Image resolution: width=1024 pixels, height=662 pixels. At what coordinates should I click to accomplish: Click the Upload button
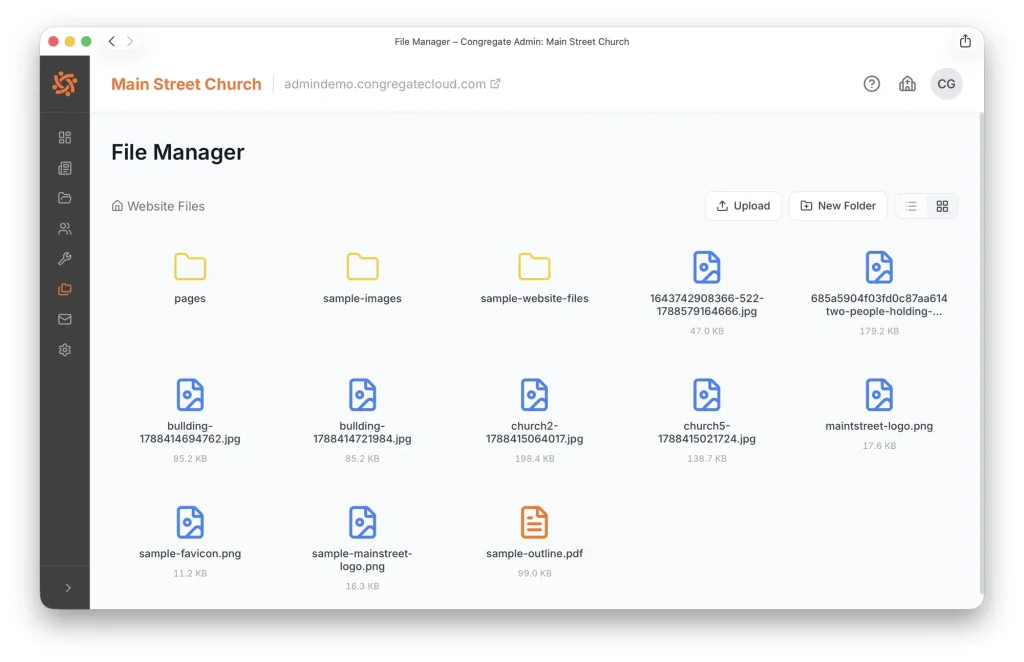coord(743,206)
